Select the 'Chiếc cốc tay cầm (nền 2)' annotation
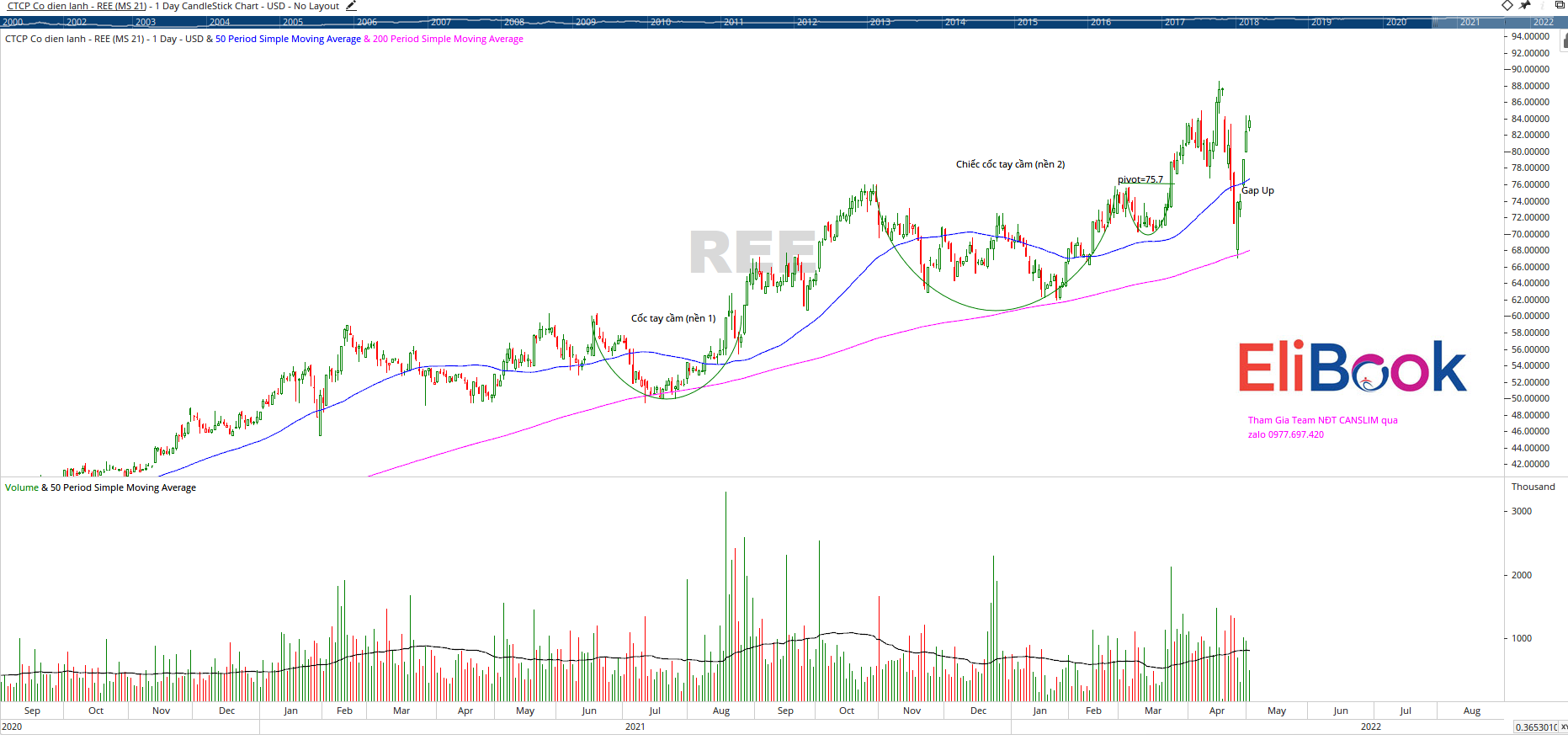 click(x=1010, y=164)
